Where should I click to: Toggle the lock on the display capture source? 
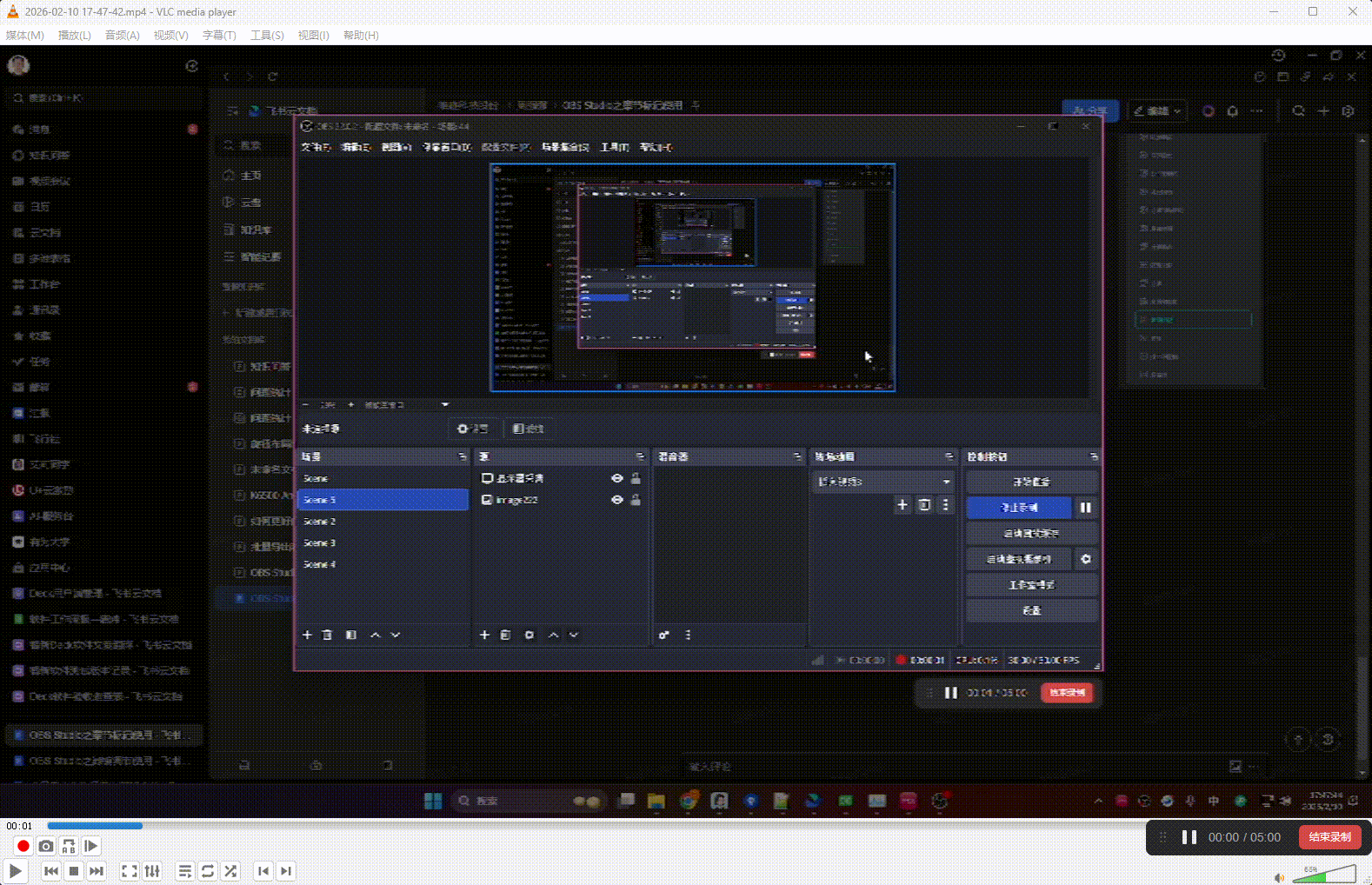tap(636, 478)
